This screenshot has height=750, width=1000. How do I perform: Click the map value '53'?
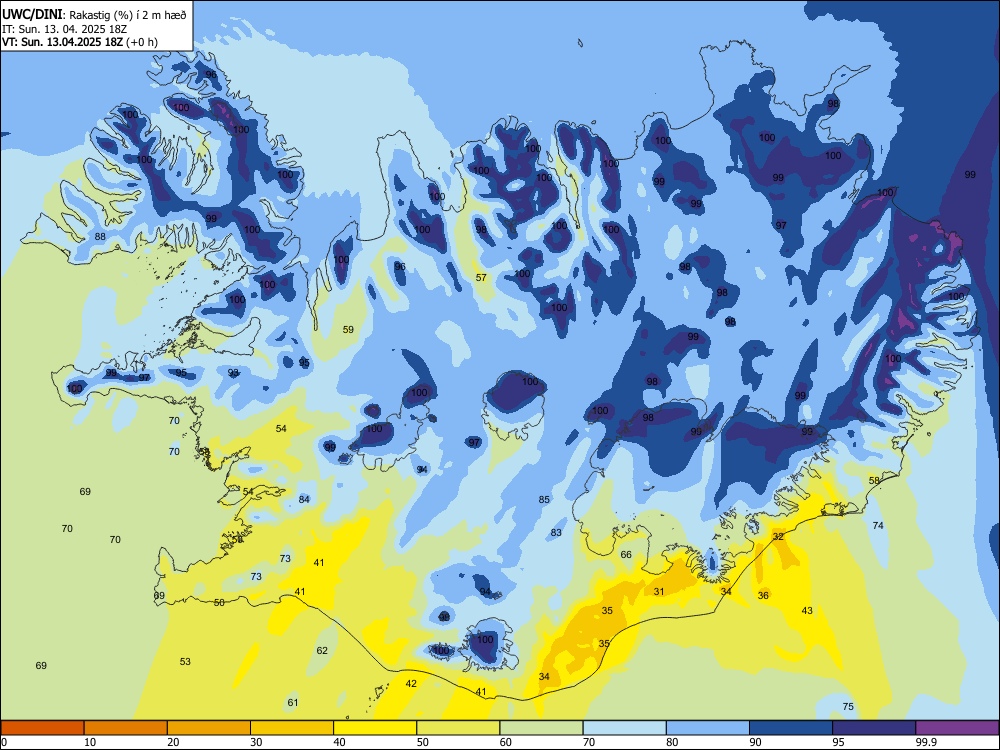pyautogui.click(x=185, y=662)
